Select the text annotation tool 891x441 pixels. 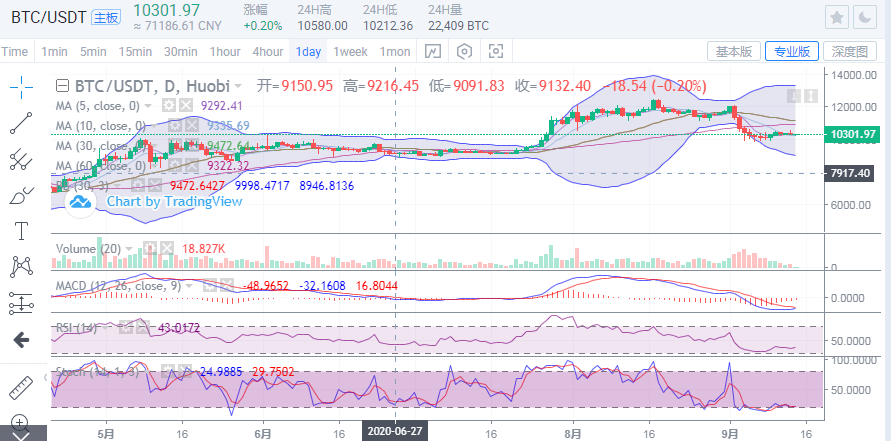pos(21,231)
